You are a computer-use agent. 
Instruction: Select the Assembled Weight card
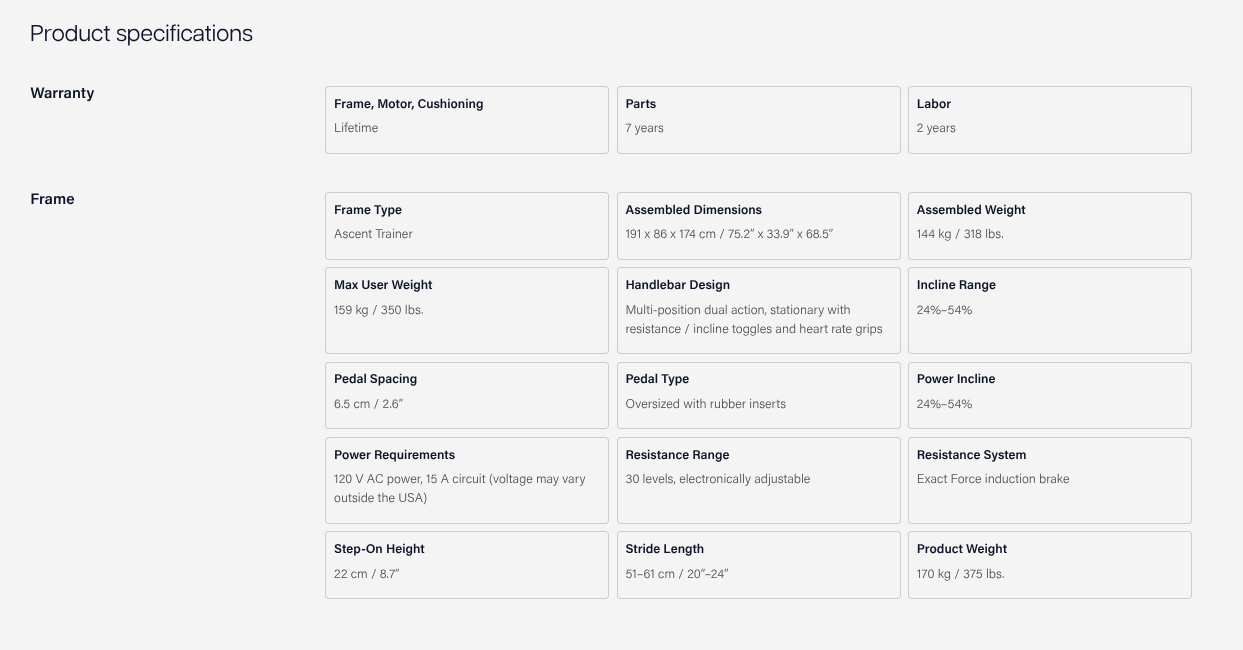pos(1049,226)
